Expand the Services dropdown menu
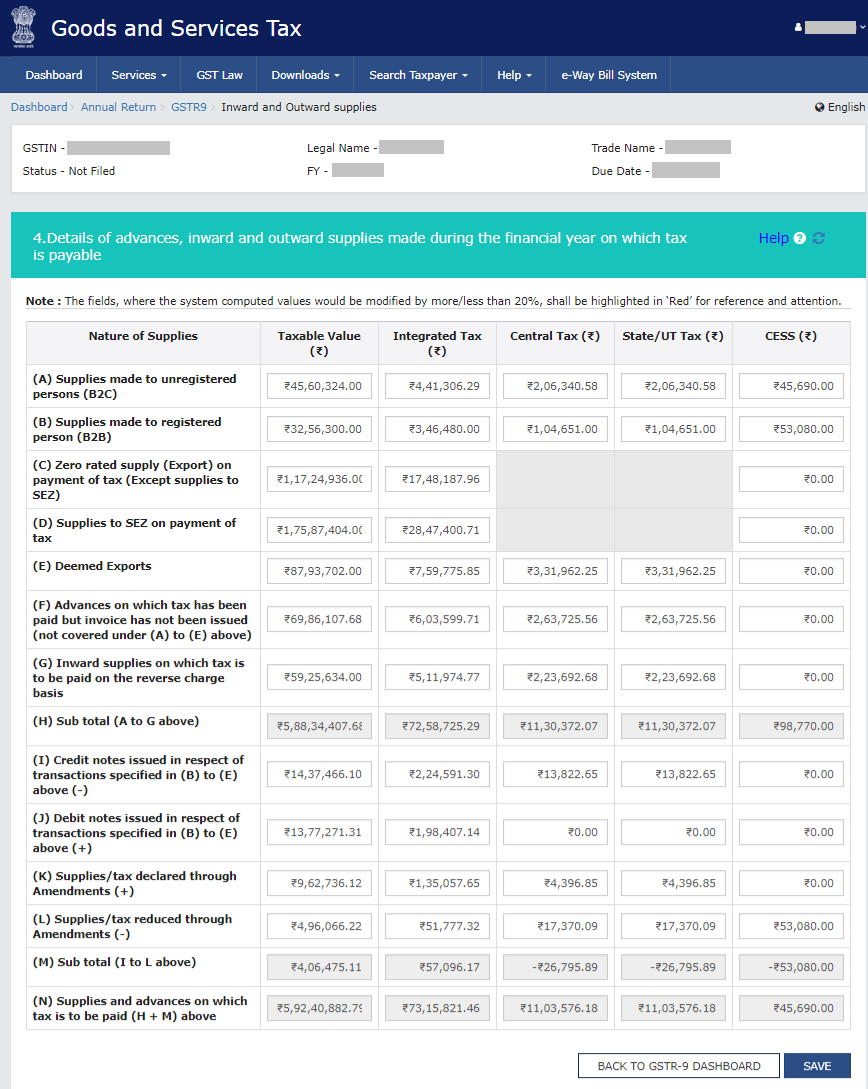Screen dimensions: 868x1089 pyautogui.click(x=139, y=75)
